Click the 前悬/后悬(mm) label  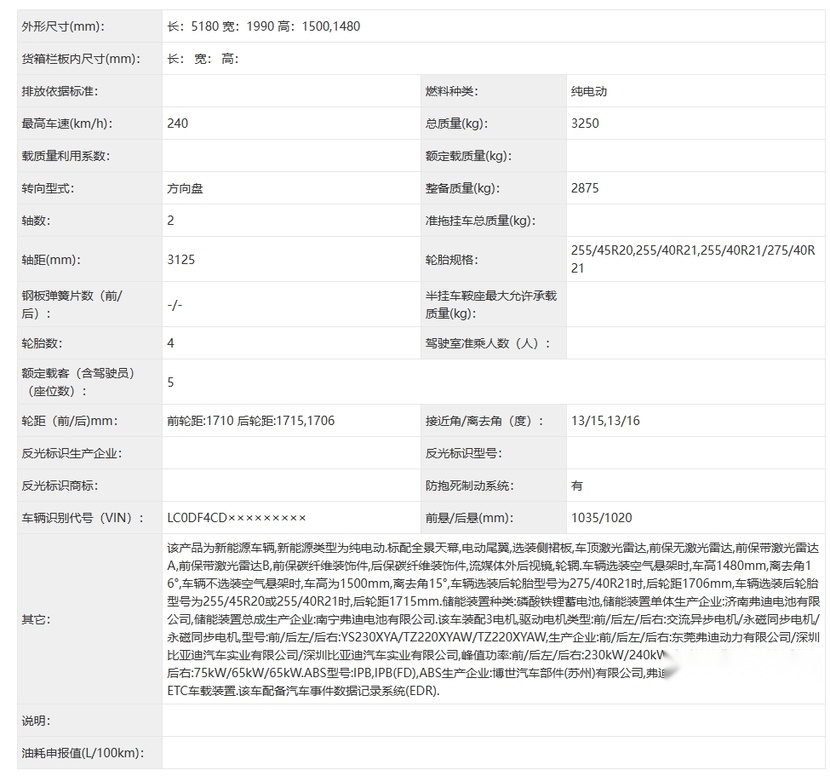pos(469,518)
